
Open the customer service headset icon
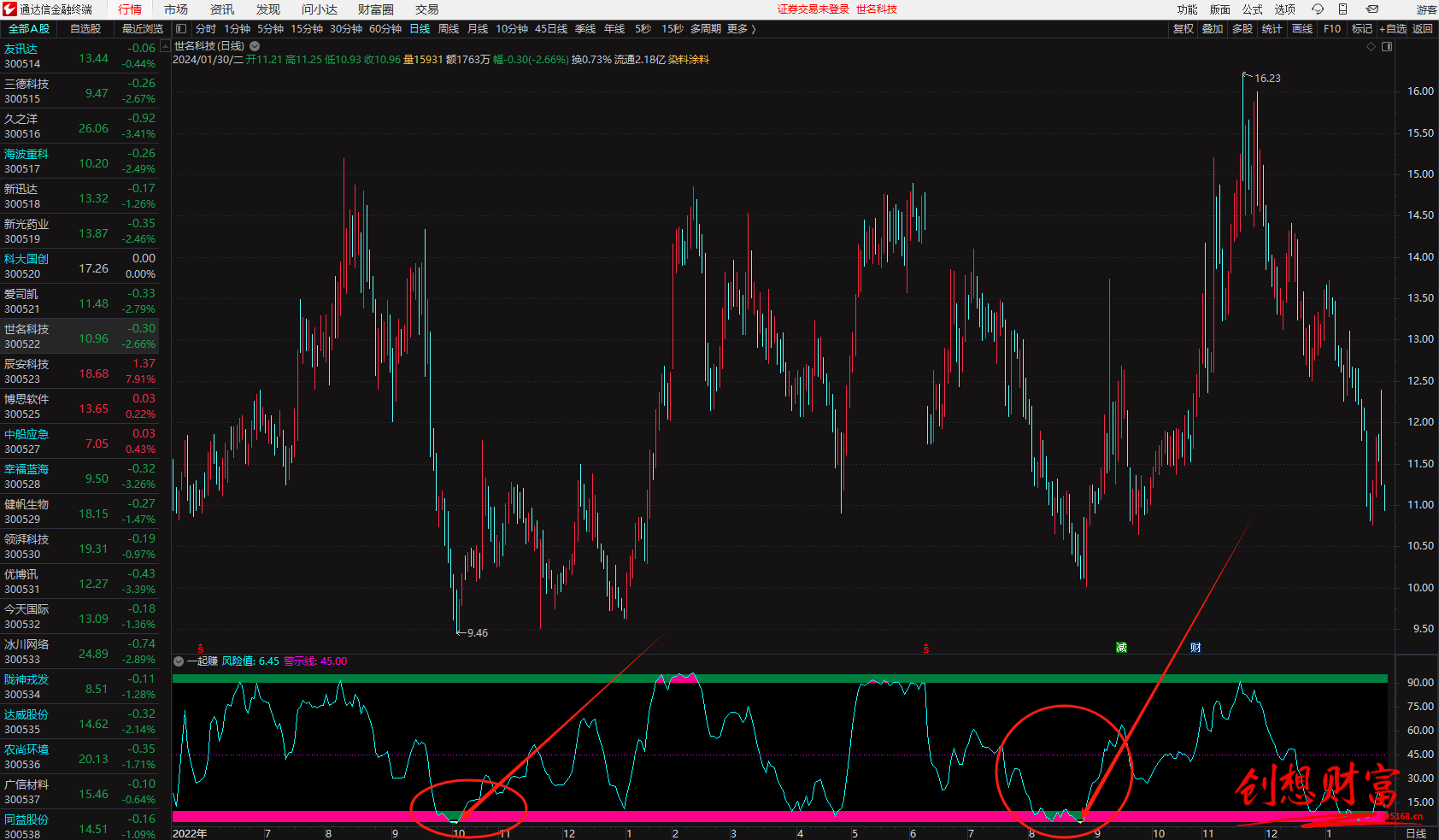point(1317,9)
